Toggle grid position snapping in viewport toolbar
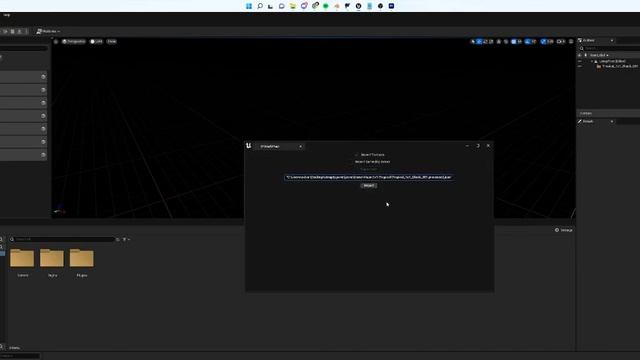640x360 pixels. pyautogui.click(x=514, y=42)
